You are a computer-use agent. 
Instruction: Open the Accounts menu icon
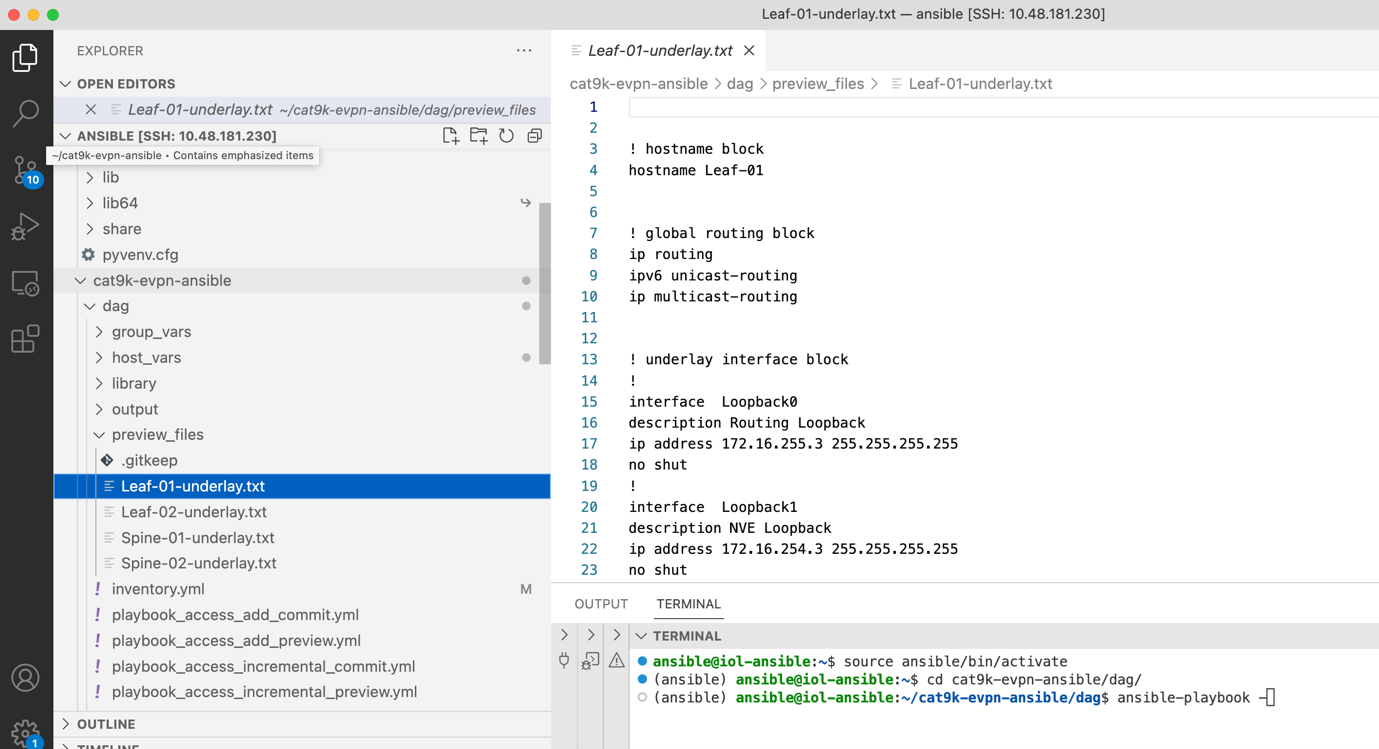coord(25,678)
